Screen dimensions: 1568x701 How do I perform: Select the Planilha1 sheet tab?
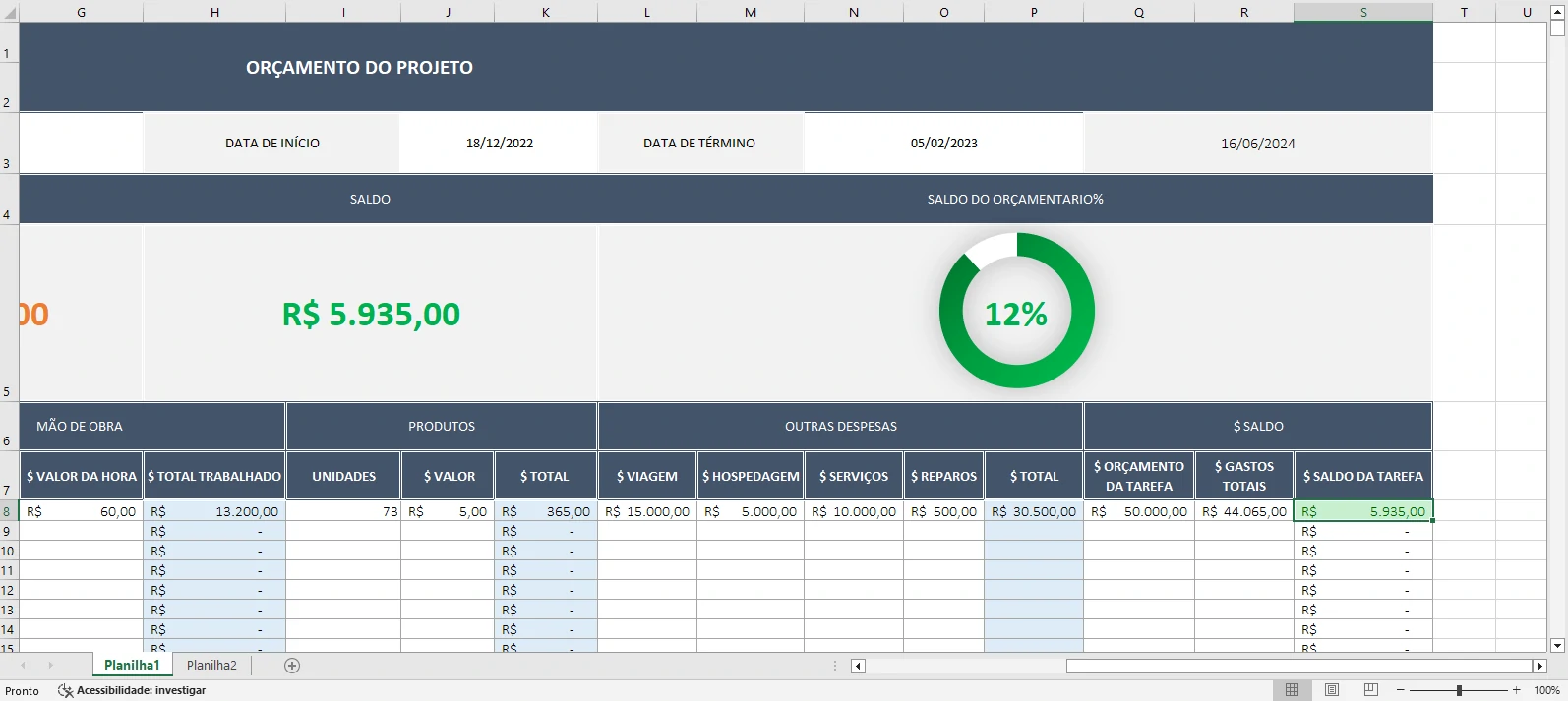click(132, 666)
